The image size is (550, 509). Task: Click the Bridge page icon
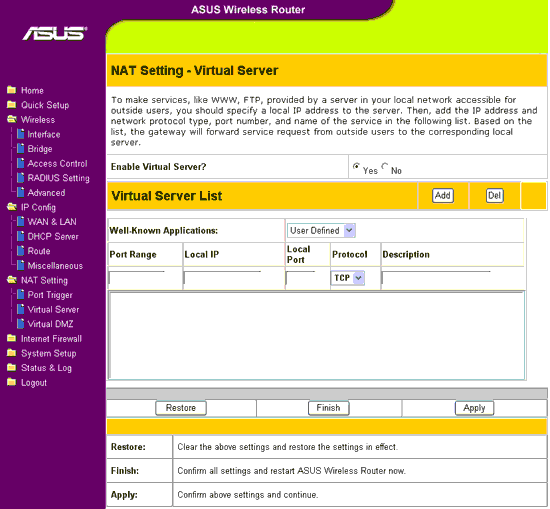click(21, 149)
